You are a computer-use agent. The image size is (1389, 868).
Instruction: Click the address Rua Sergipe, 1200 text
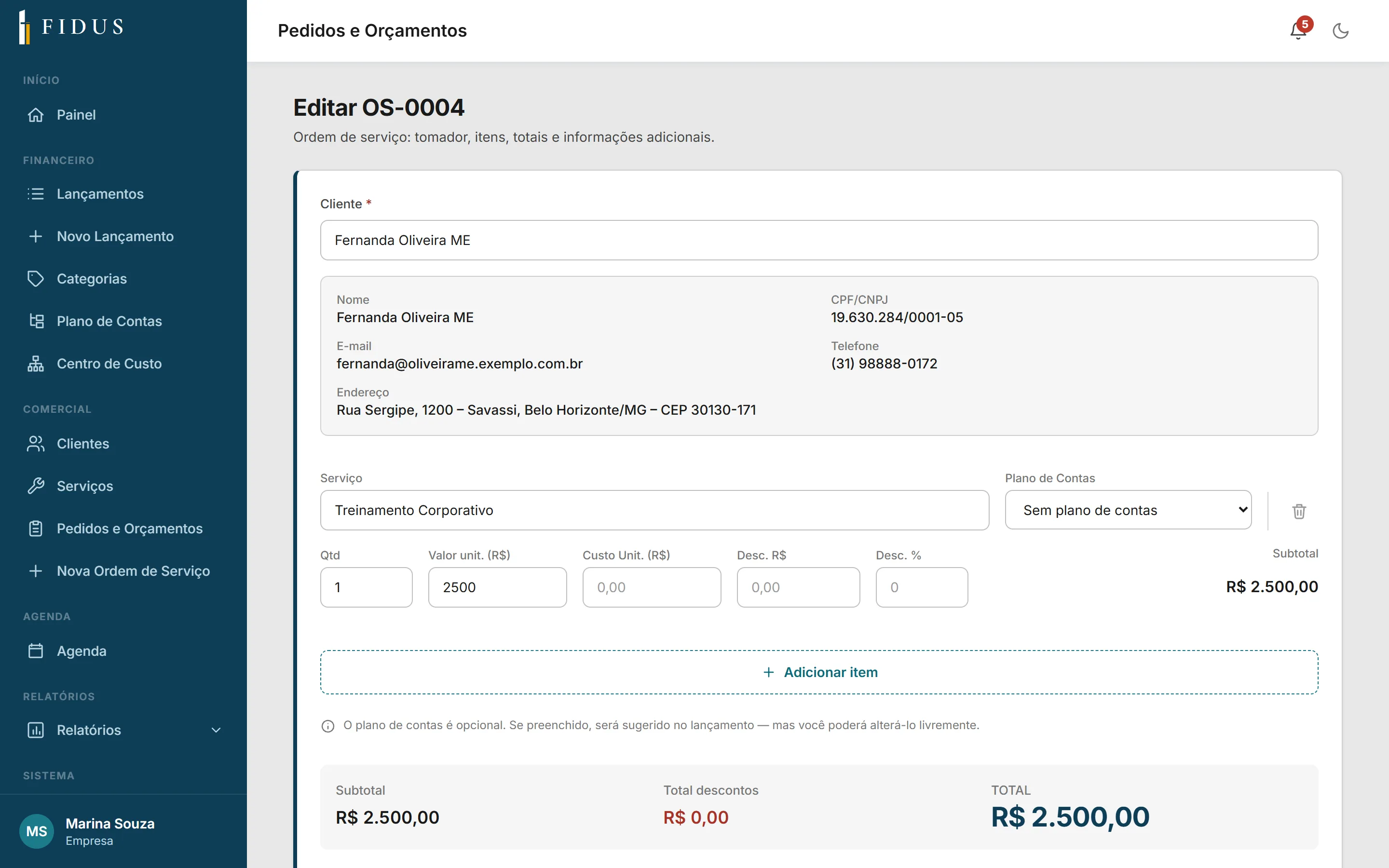546,410
